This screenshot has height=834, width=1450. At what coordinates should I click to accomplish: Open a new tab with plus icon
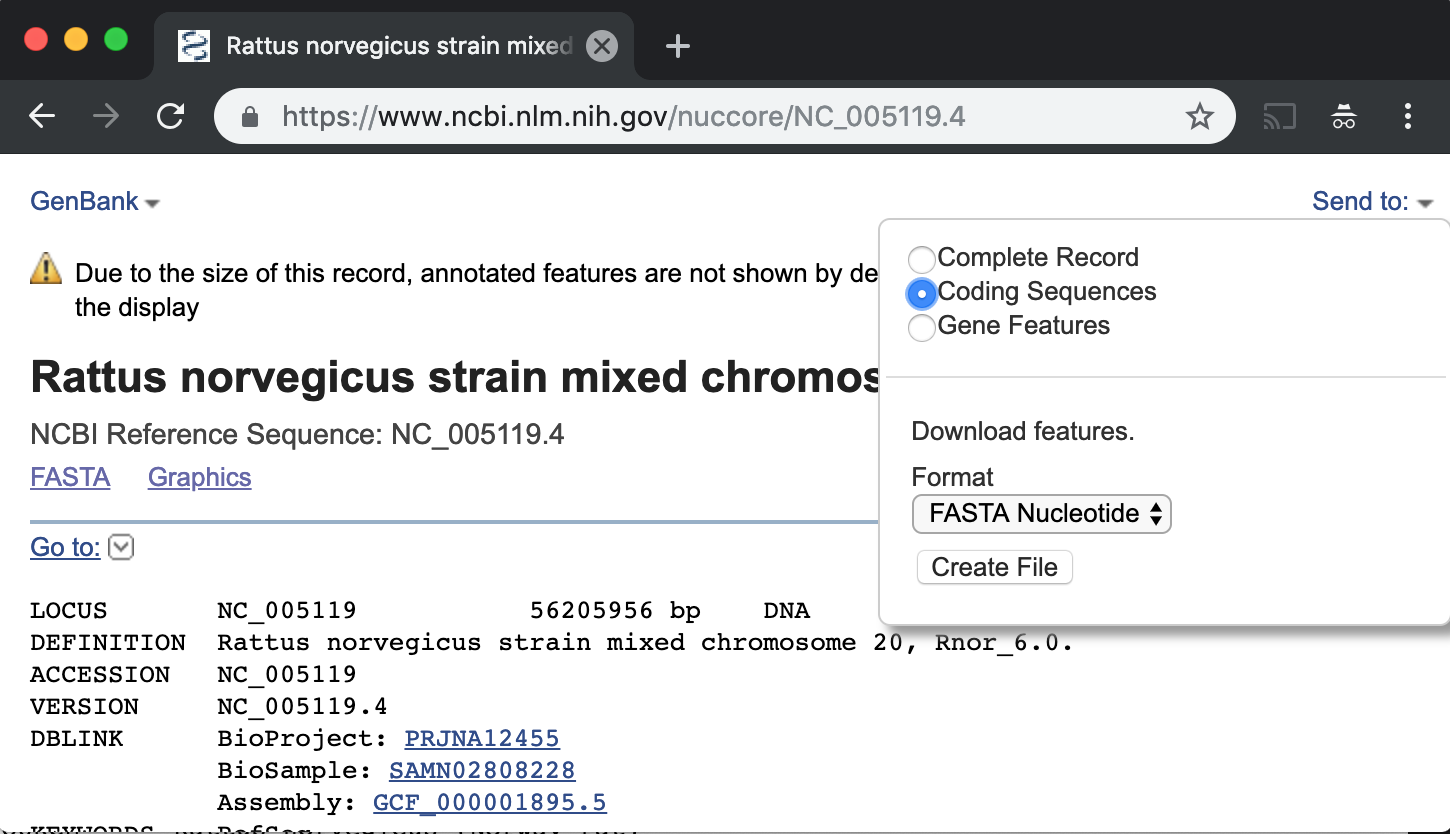pyautogui.click(x=678, y=46)
